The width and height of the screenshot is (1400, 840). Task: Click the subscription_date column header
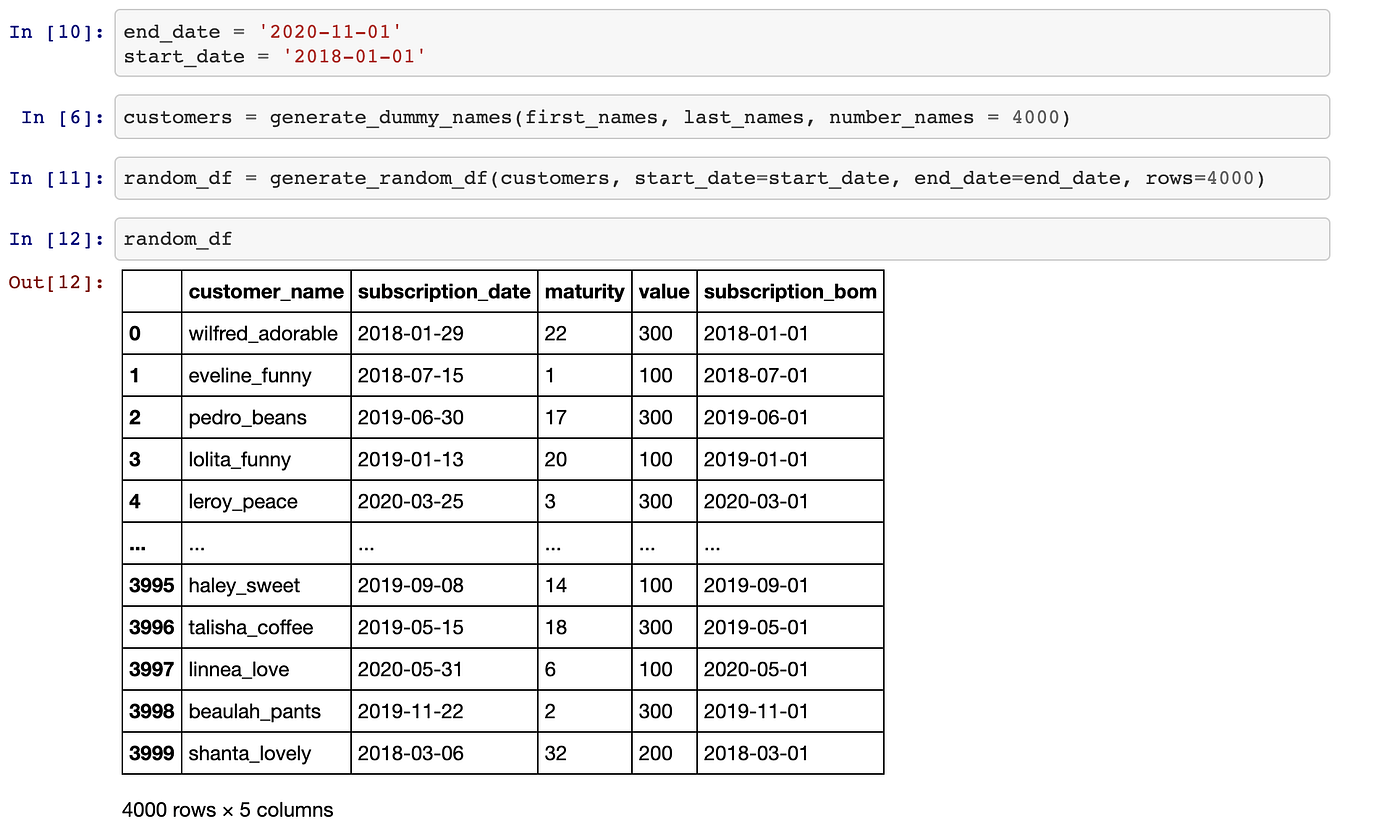pos(444,291)
